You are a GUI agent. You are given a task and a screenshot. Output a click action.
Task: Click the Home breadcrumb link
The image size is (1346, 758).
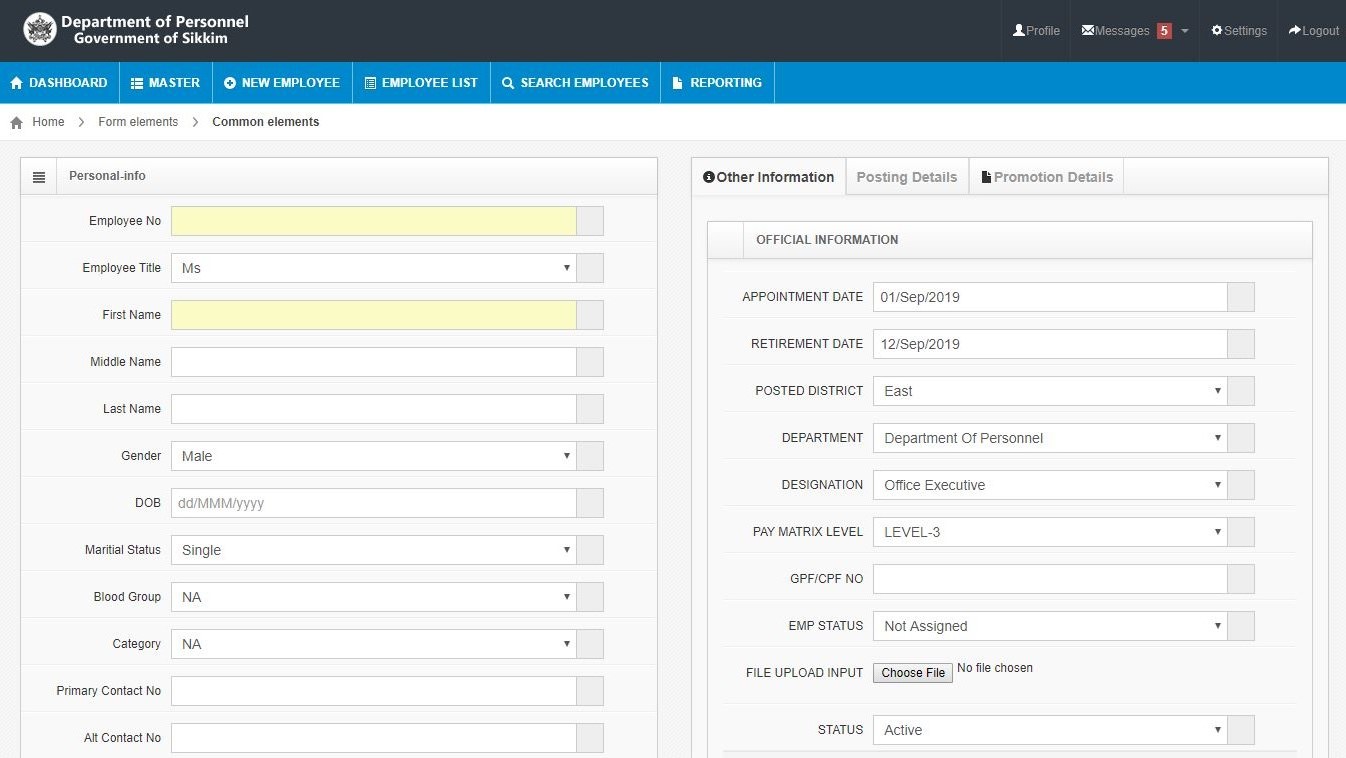click(48, 122)
